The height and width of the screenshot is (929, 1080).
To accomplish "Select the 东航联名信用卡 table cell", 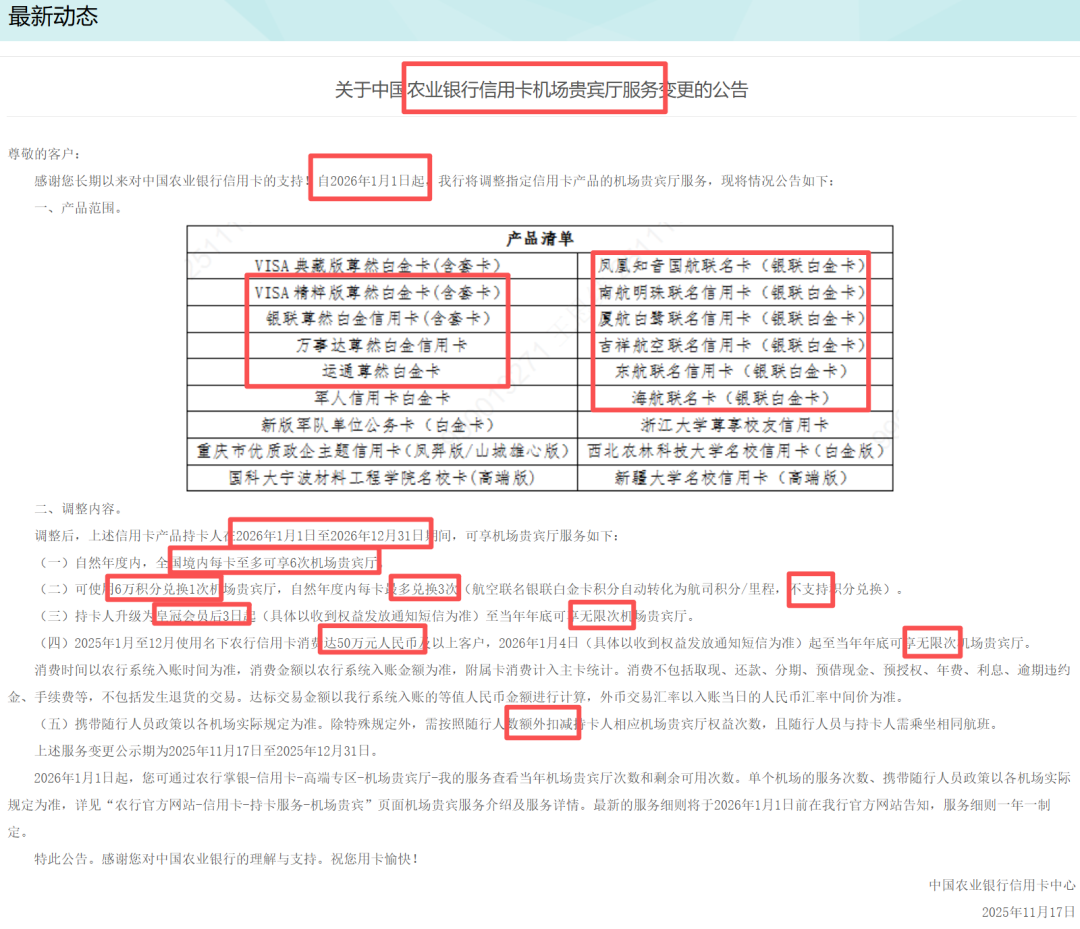I will 735,371.
